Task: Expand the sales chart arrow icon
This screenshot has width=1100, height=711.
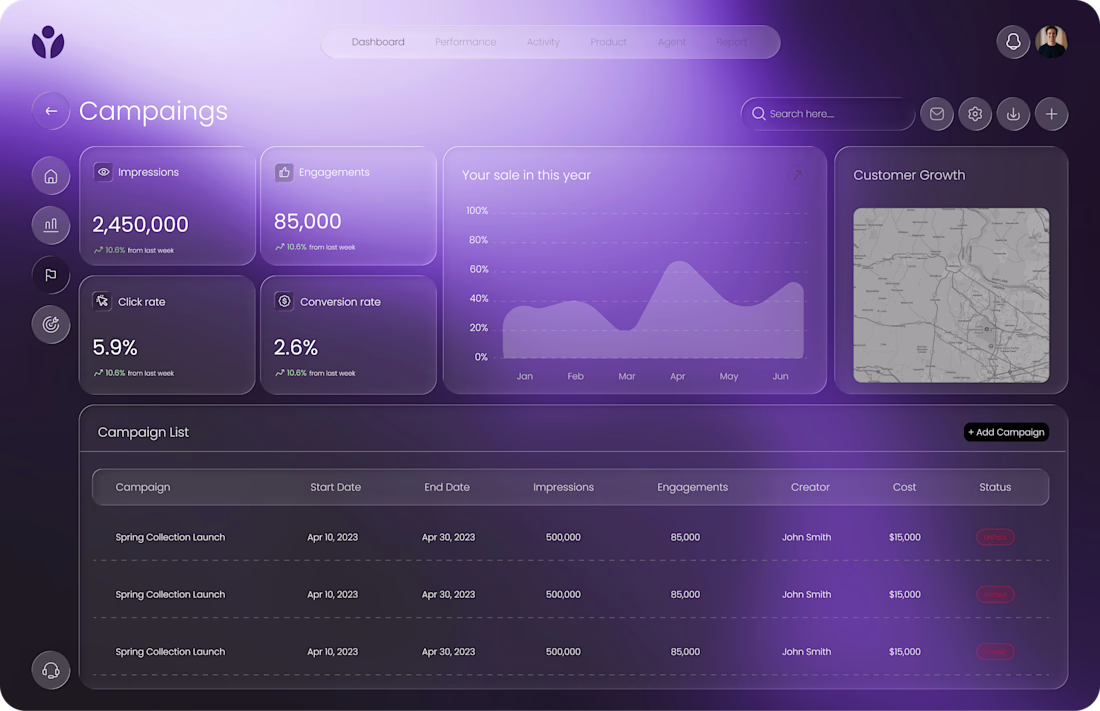Action: 798,175
